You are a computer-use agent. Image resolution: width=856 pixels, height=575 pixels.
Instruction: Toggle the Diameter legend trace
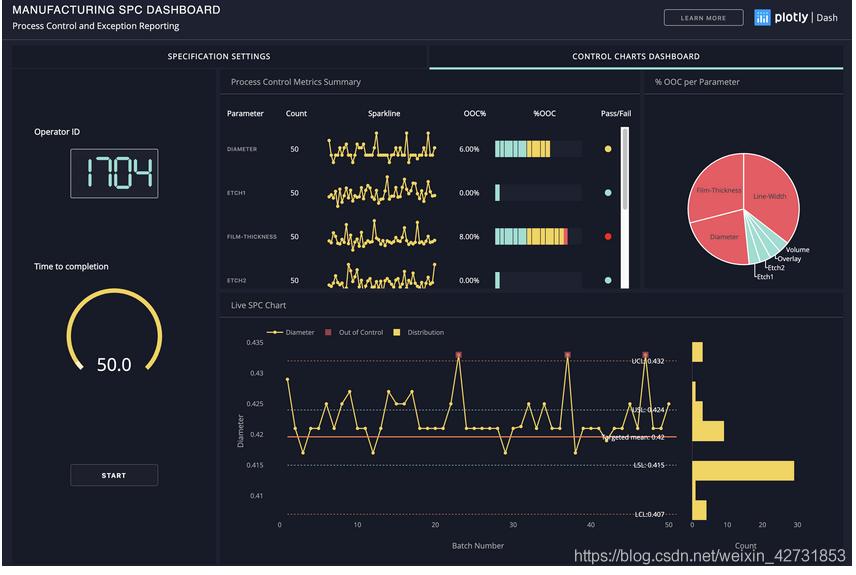291,332
